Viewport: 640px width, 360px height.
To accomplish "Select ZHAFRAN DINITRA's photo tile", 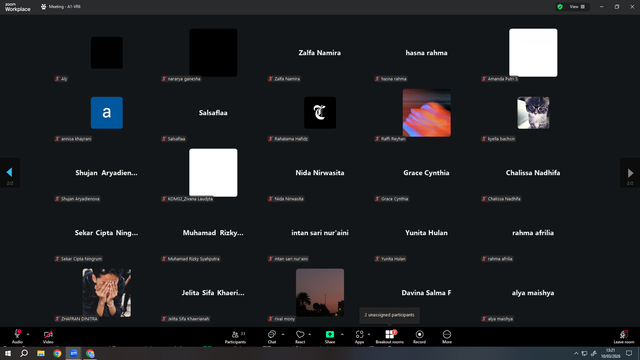I will [x=107, y=293].
